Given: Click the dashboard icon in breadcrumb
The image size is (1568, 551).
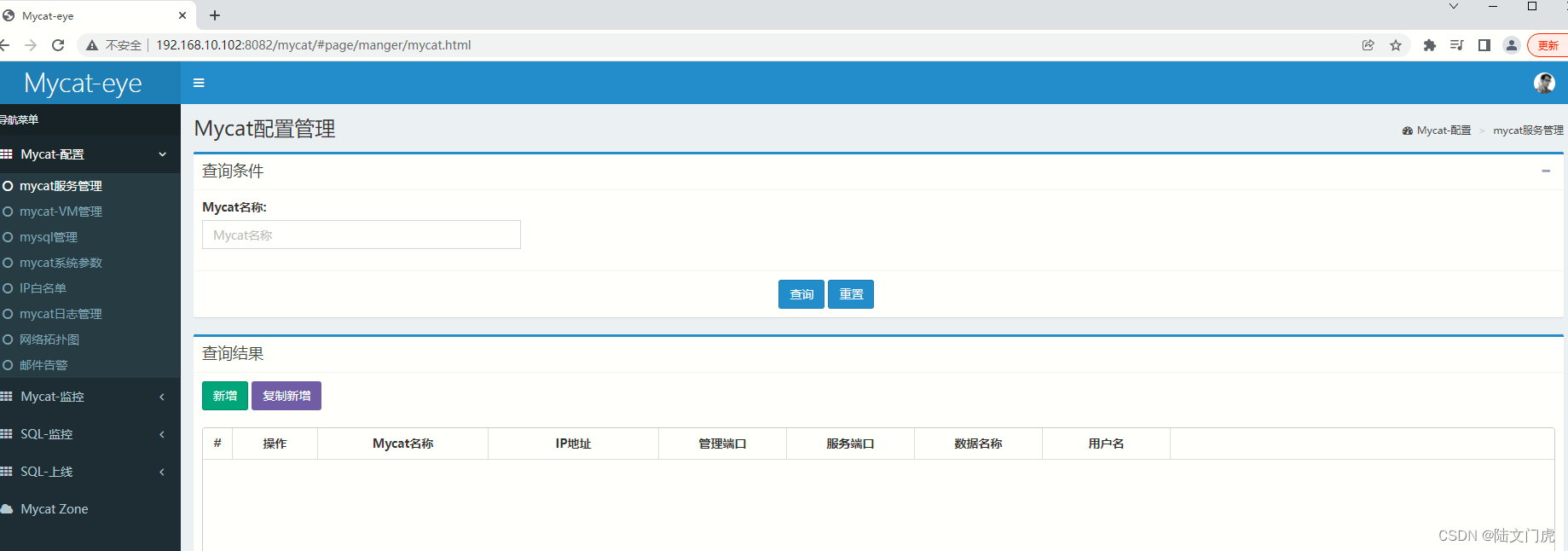Looking at the screenshot, I should coord(1407,130).
